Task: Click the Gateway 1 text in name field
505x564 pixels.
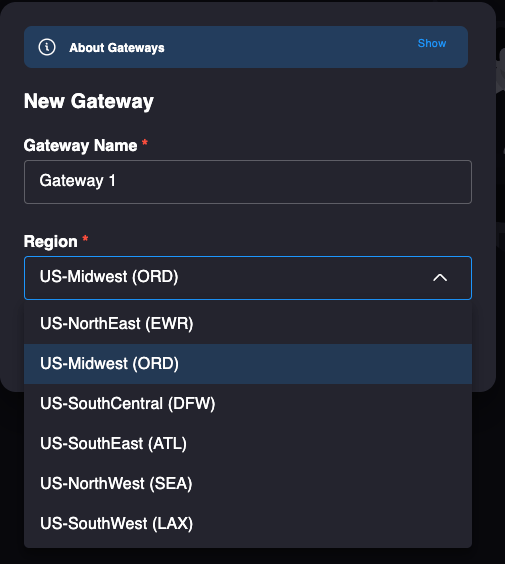Action: (77, 181)
